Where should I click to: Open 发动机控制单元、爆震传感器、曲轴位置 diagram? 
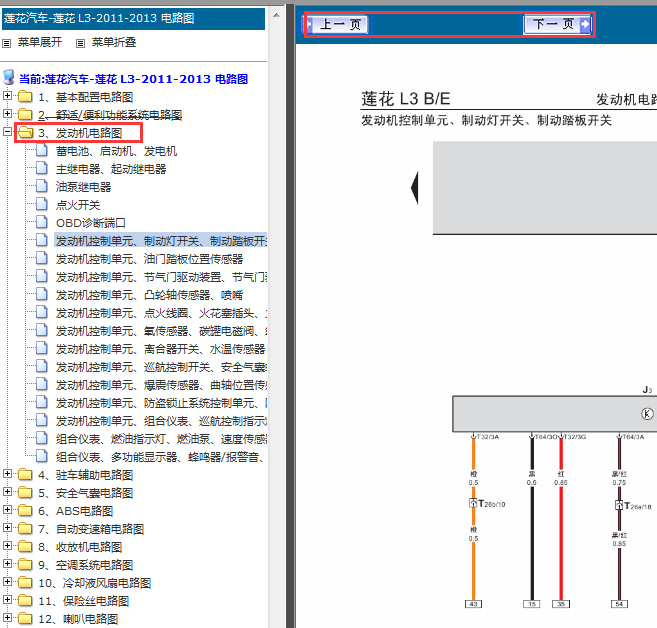coord(161,385)
